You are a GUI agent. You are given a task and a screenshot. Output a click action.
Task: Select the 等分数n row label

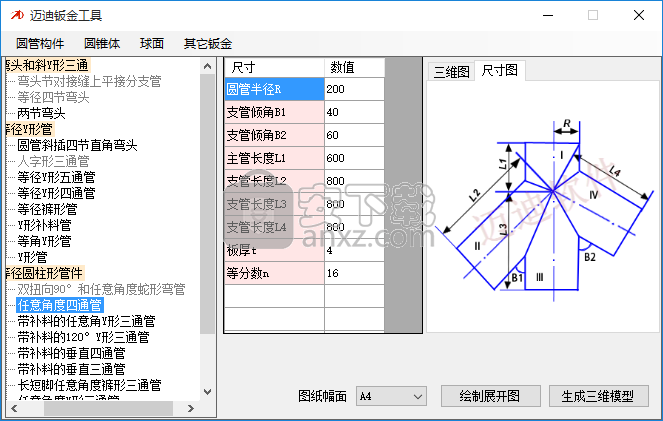pyautogui.click(x=274, y=273)
